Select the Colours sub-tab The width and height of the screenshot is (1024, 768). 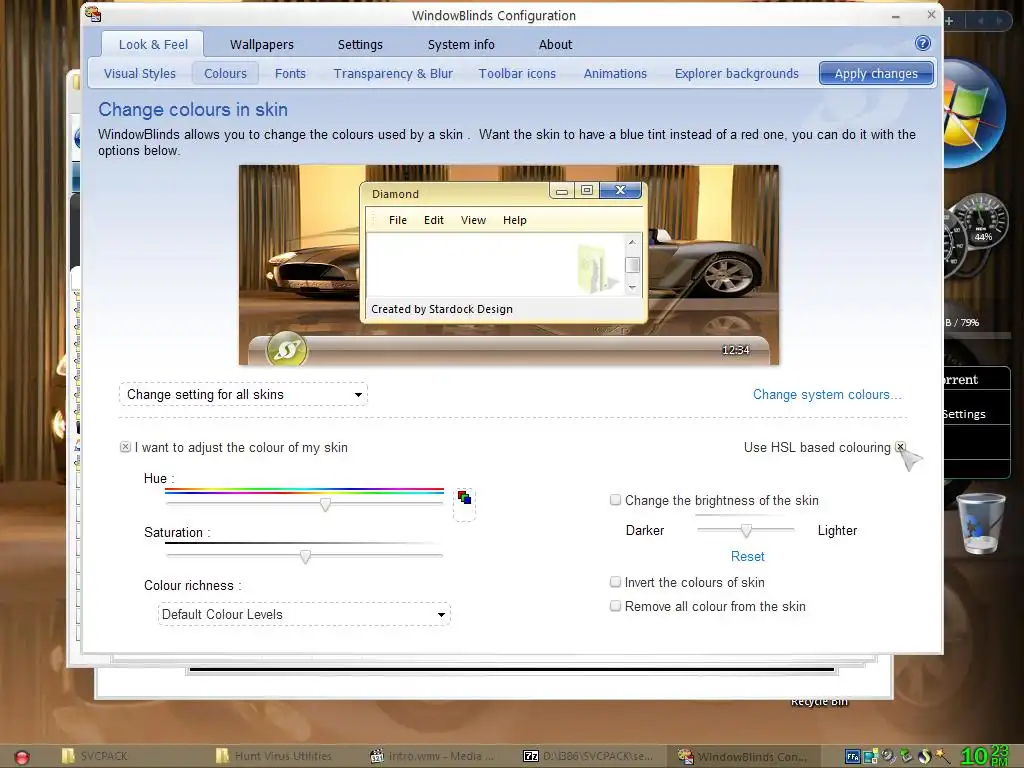point(225,73)
